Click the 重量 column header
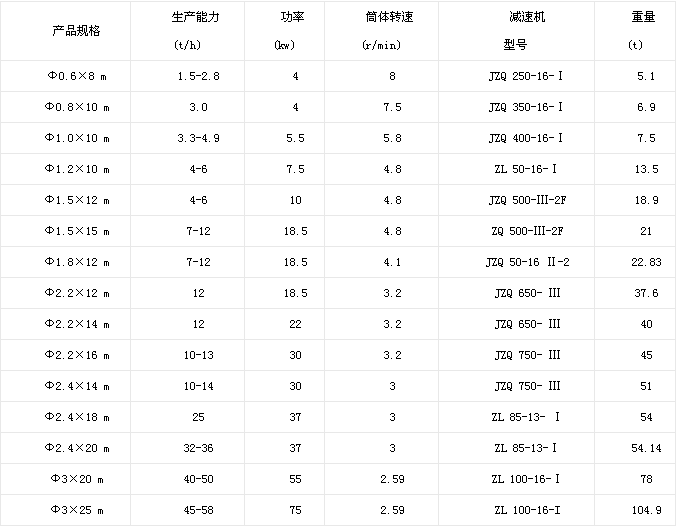681x528 pixels. (643, 18)
